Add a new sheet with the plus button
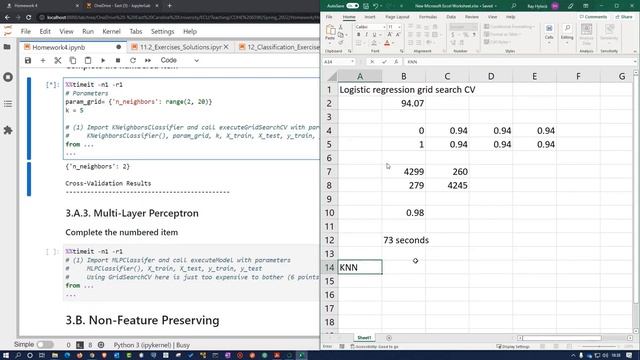640x360 pixels. (389, 338)
